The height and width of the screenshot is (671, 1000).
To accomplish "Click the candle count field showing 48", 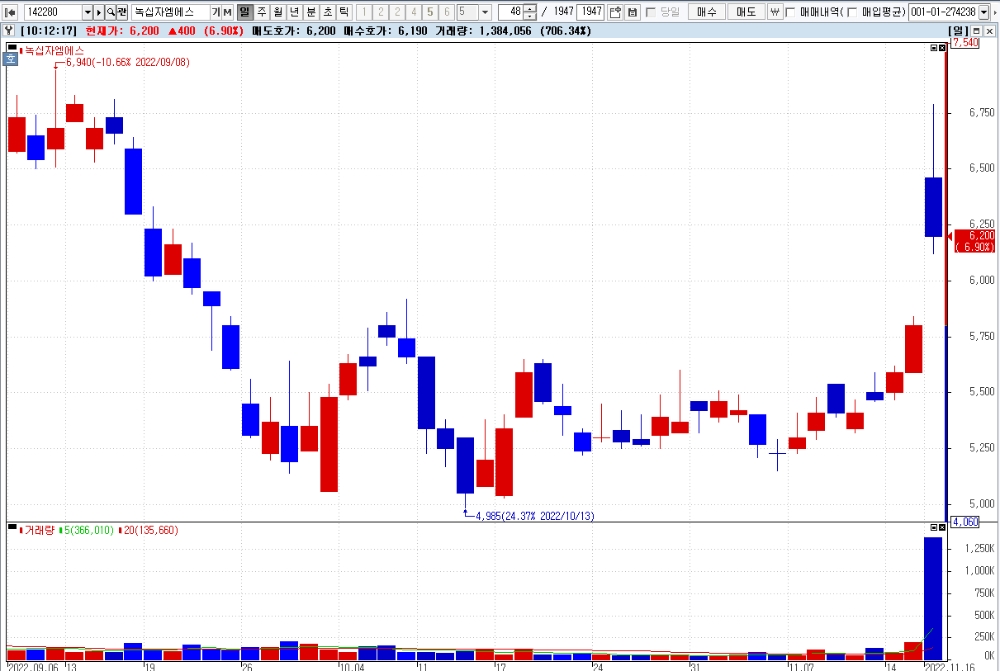I will tap(511, 11).
